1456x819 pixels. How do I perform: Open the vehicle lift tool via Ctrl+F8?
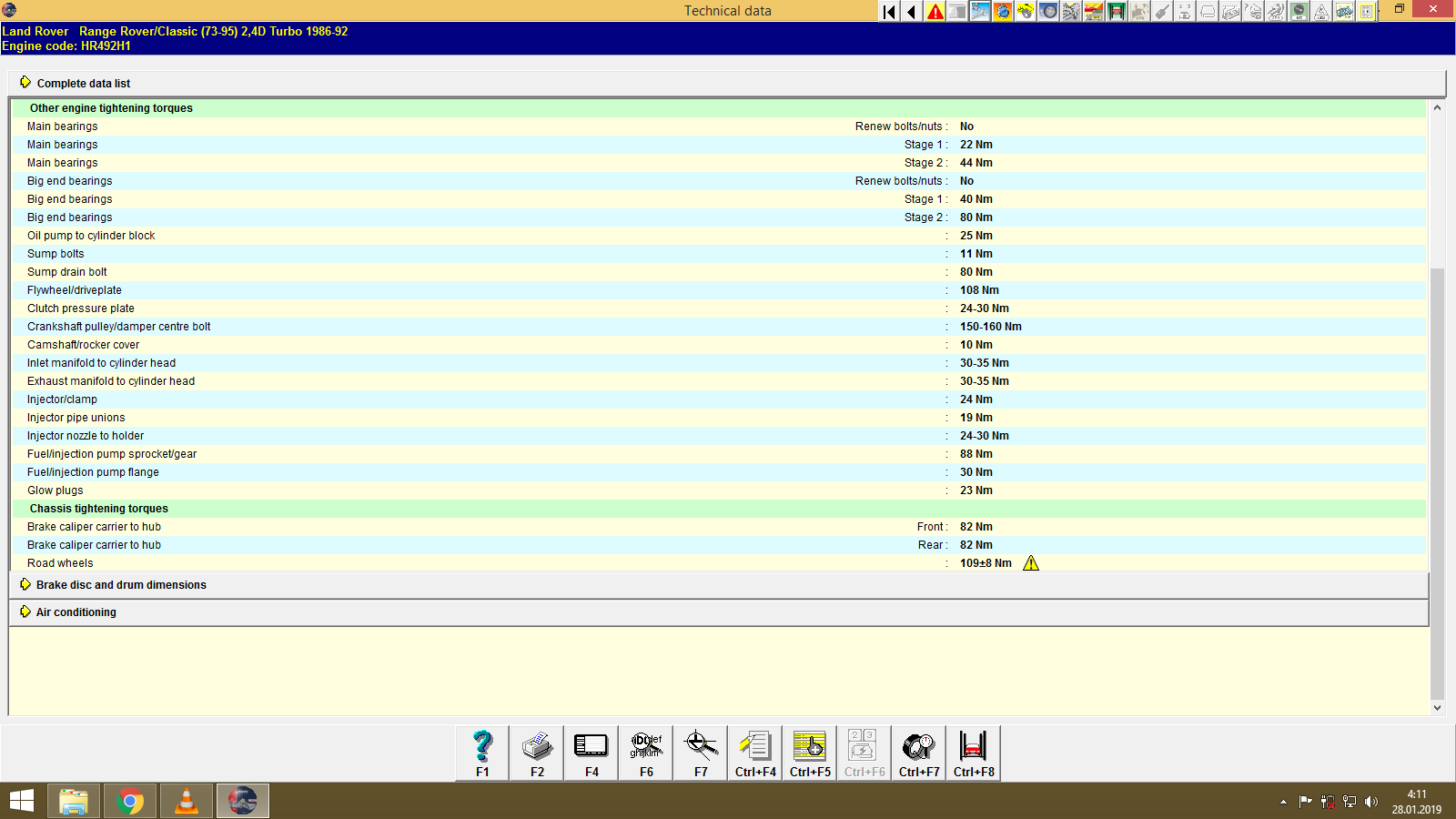pyautogui.click(x=973, y=746)
